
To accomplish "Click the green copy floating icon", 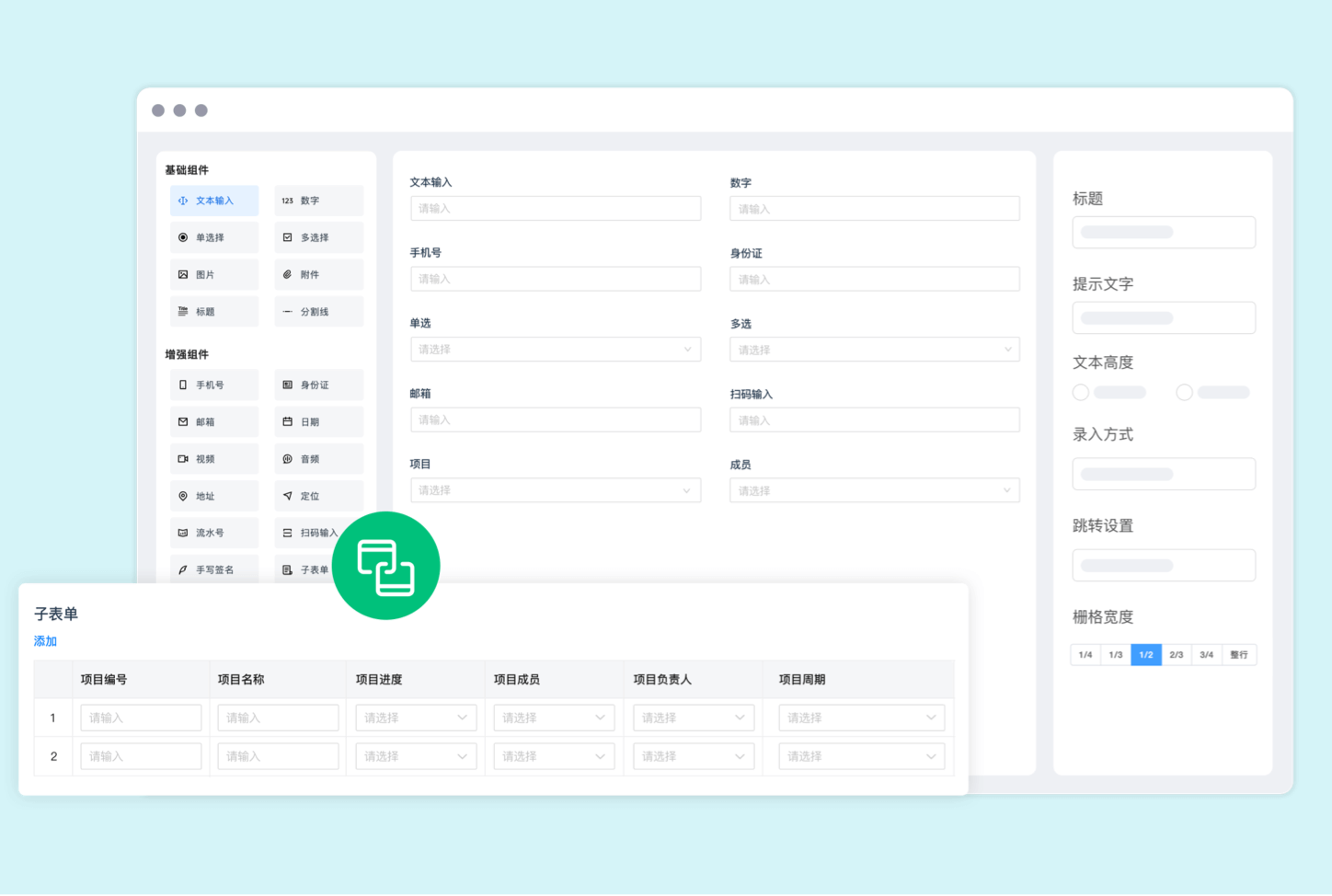I will [385, 566].
